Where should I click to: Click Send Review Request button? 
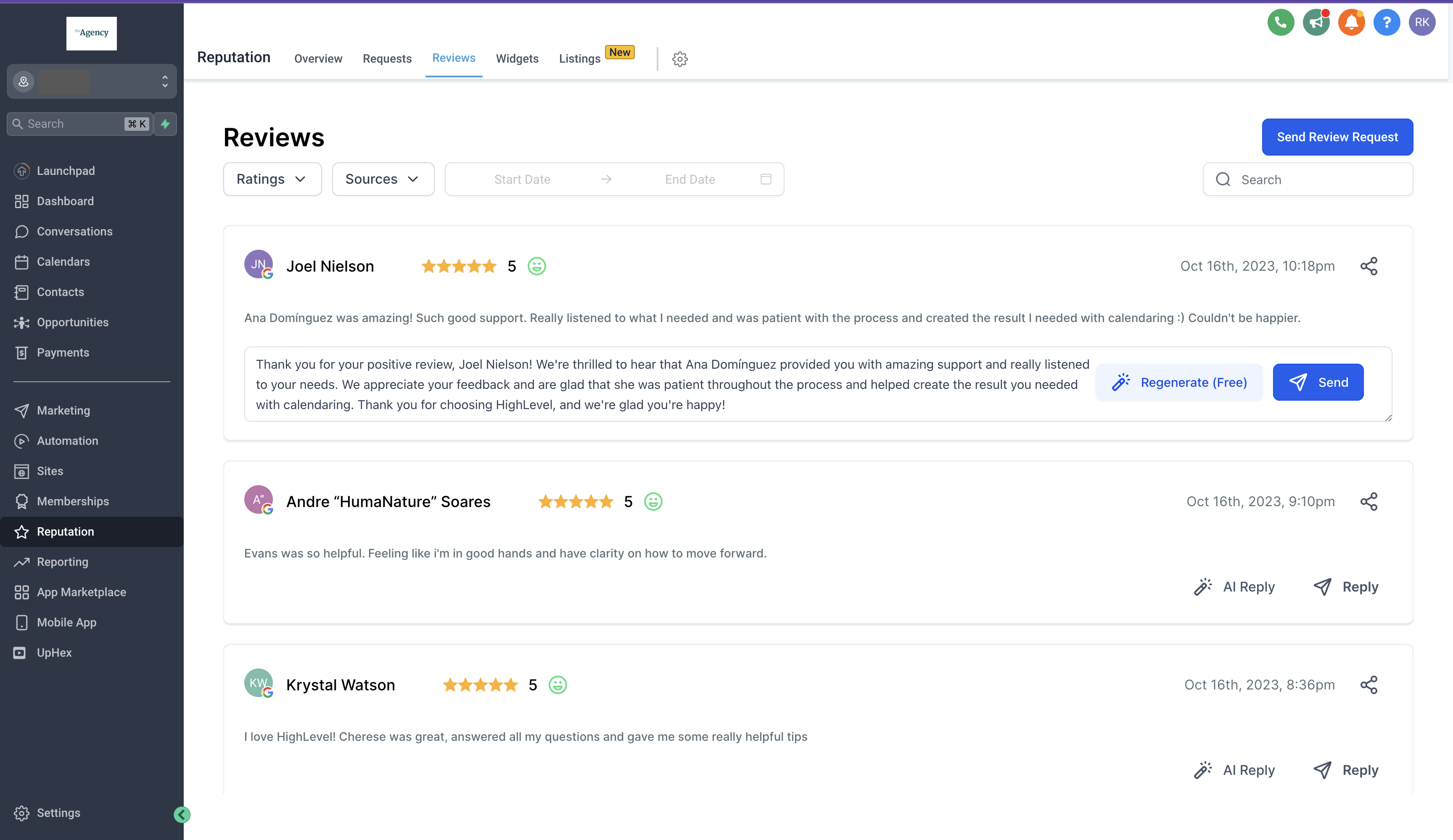point(1337,137)
